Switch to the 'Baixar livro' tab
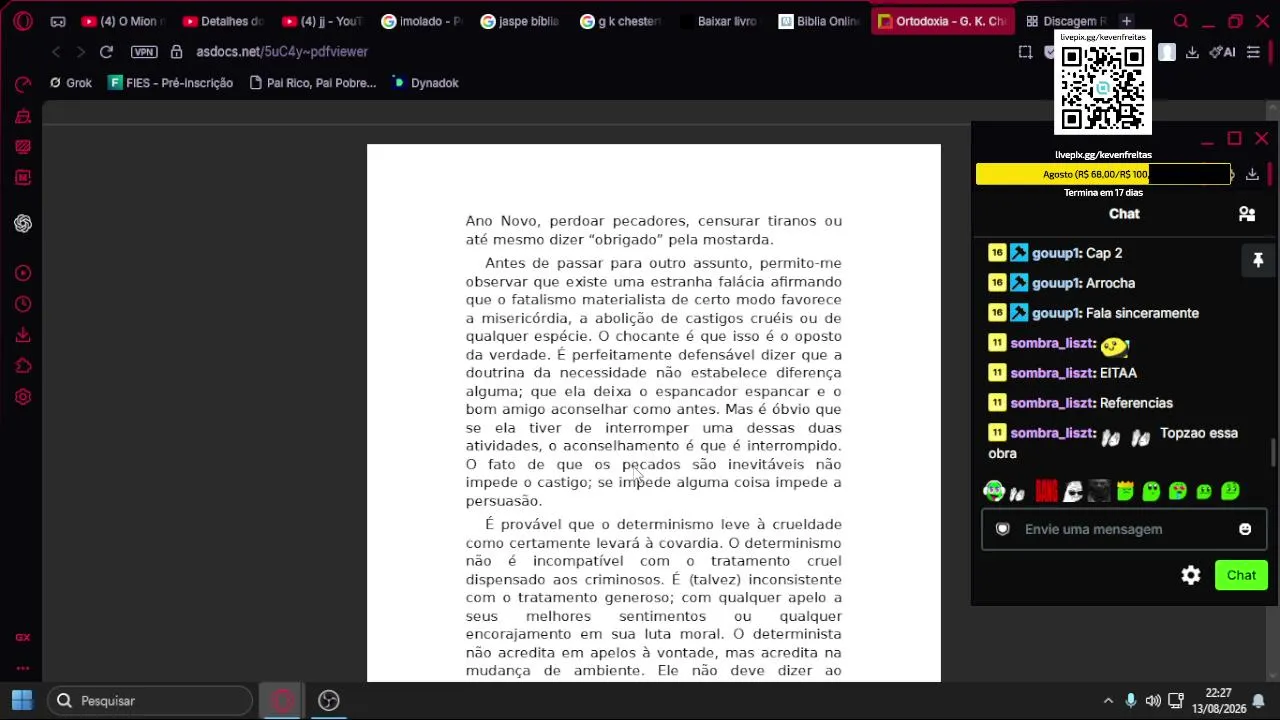The height and width of the screenshot is (720, 1280). click(719, 21)
